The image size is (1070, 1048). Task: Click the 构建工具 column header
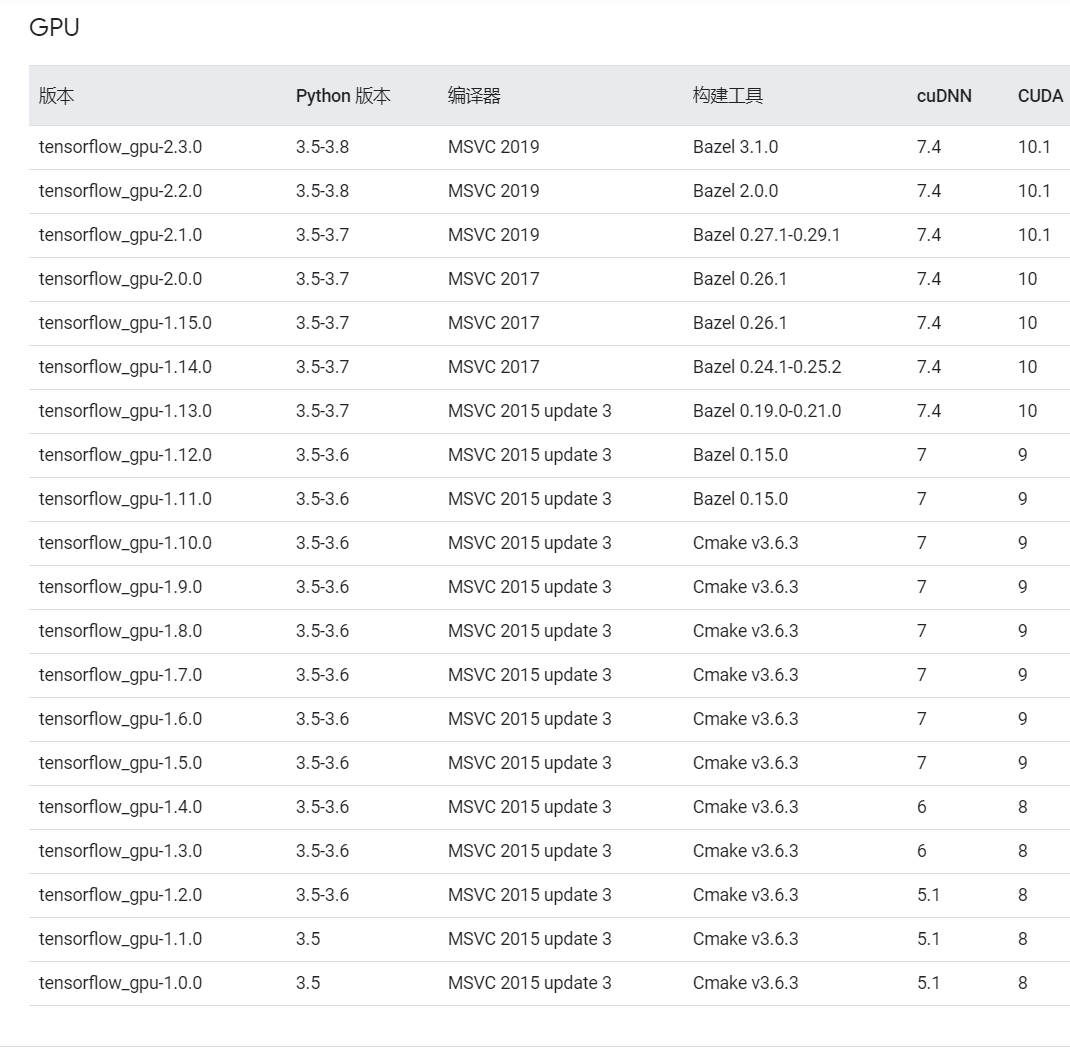[x=727, y=96]
